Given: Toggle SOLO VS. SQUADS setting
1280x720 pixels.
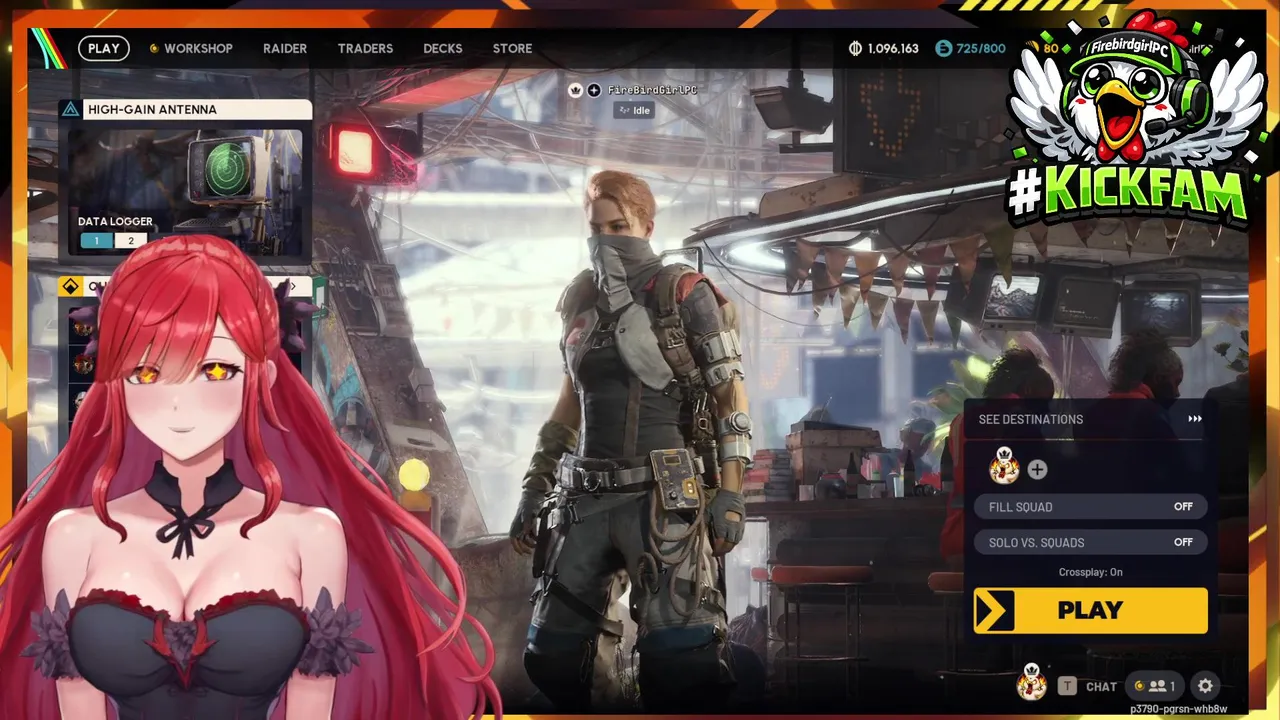Looking at the screenshot, I should click(1091, 542).
